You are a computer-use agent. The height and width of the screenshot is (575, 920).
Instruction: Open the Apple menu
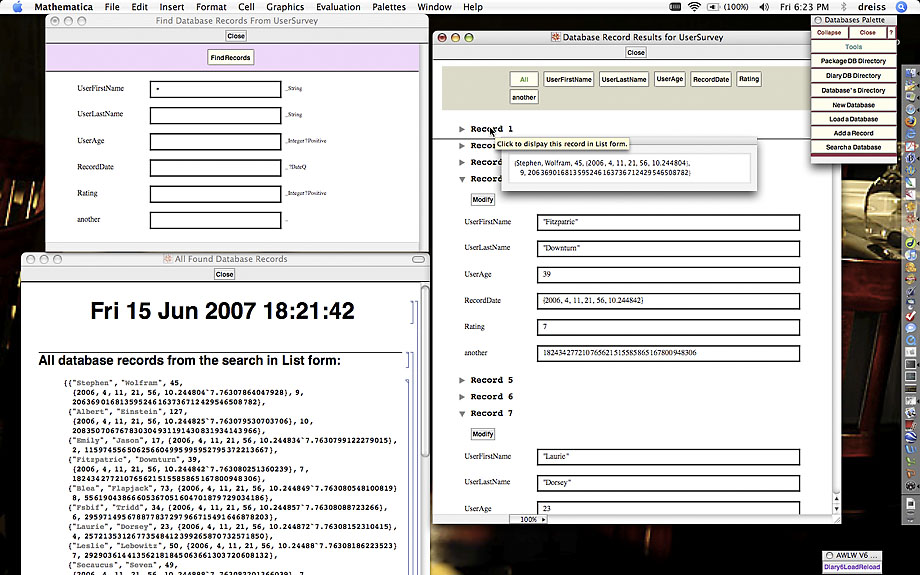pyautogui.click(x=16, y=7)
